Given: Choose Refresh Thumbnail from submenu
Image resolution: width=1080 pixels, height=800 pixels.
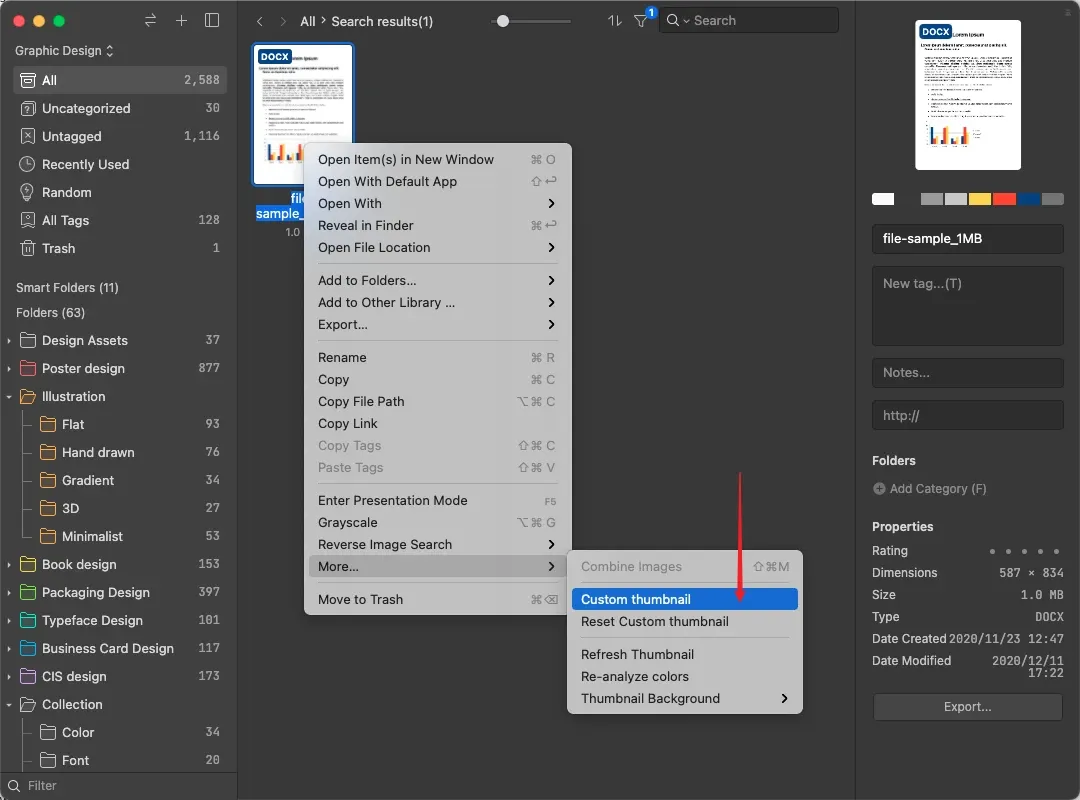Looking at the screenshot, I should pyautogui.click(x=637, y=654).
